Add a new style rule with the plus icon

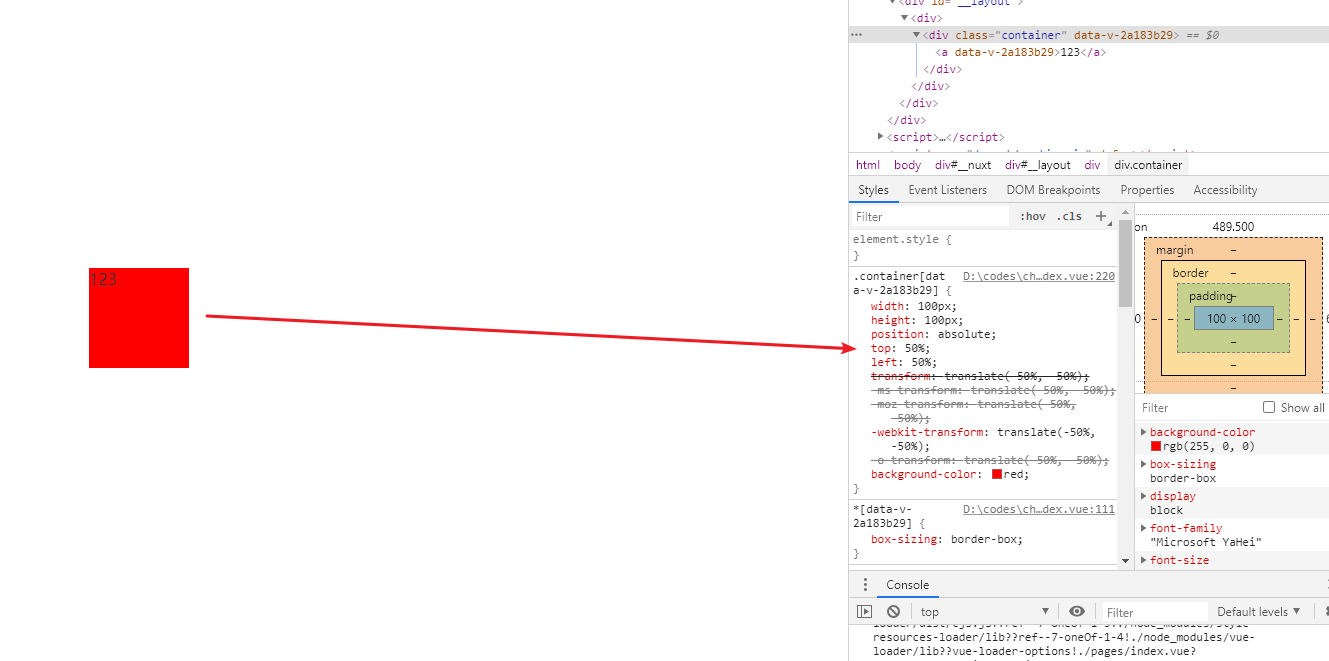pyautogui.click(x=1101, y=216)
